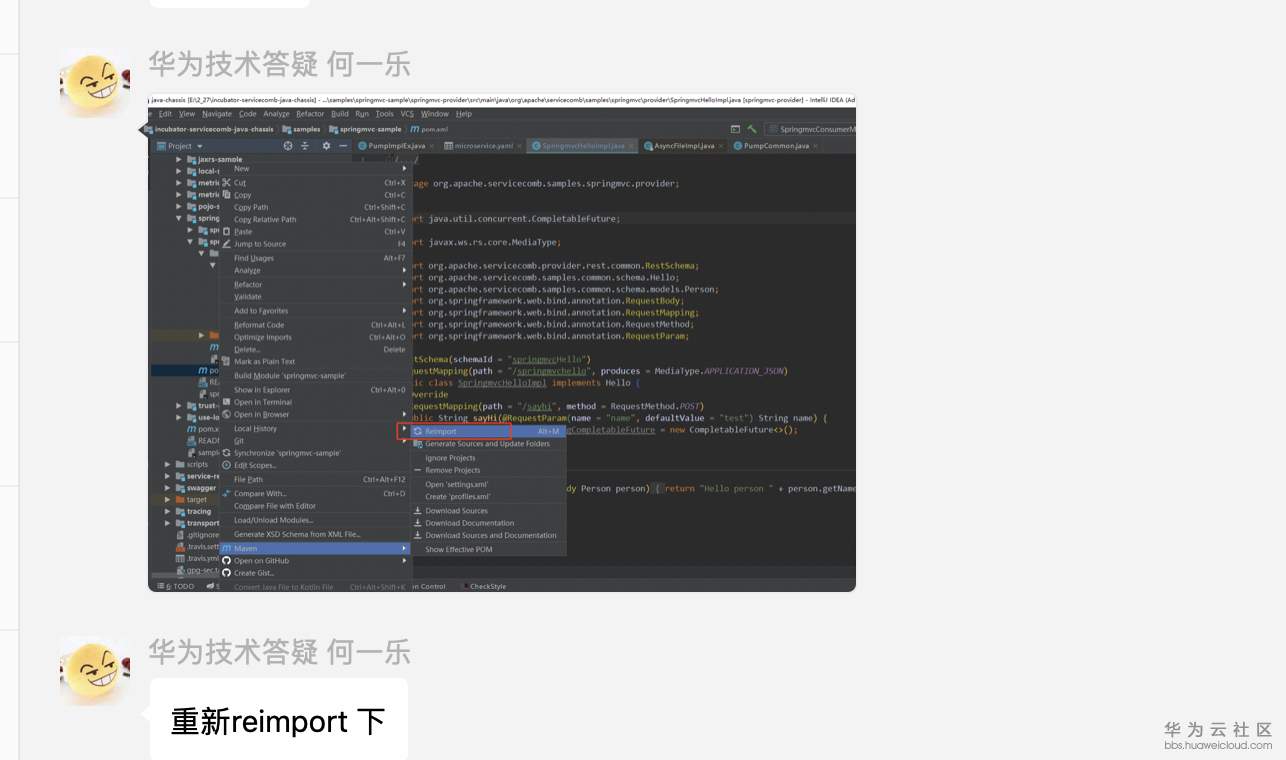Click the Project panel locate-file crosshair icon

(288, 146)
